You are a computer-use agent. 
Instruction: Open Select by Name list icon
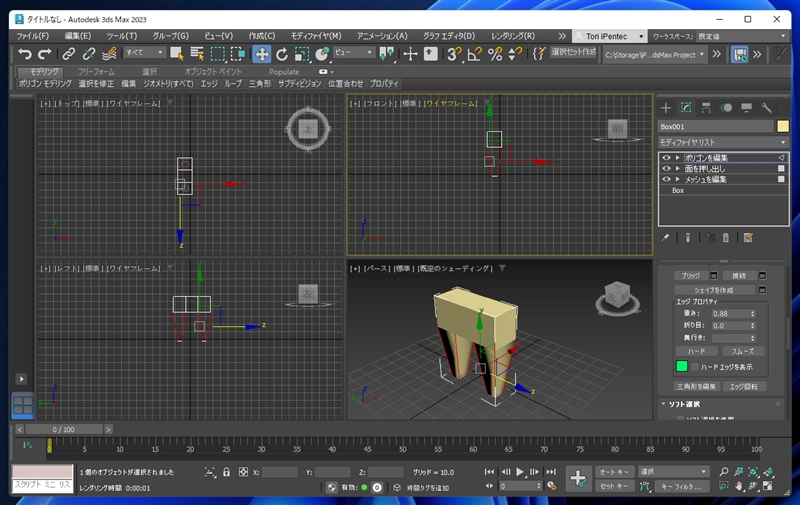tap(197, 54)
